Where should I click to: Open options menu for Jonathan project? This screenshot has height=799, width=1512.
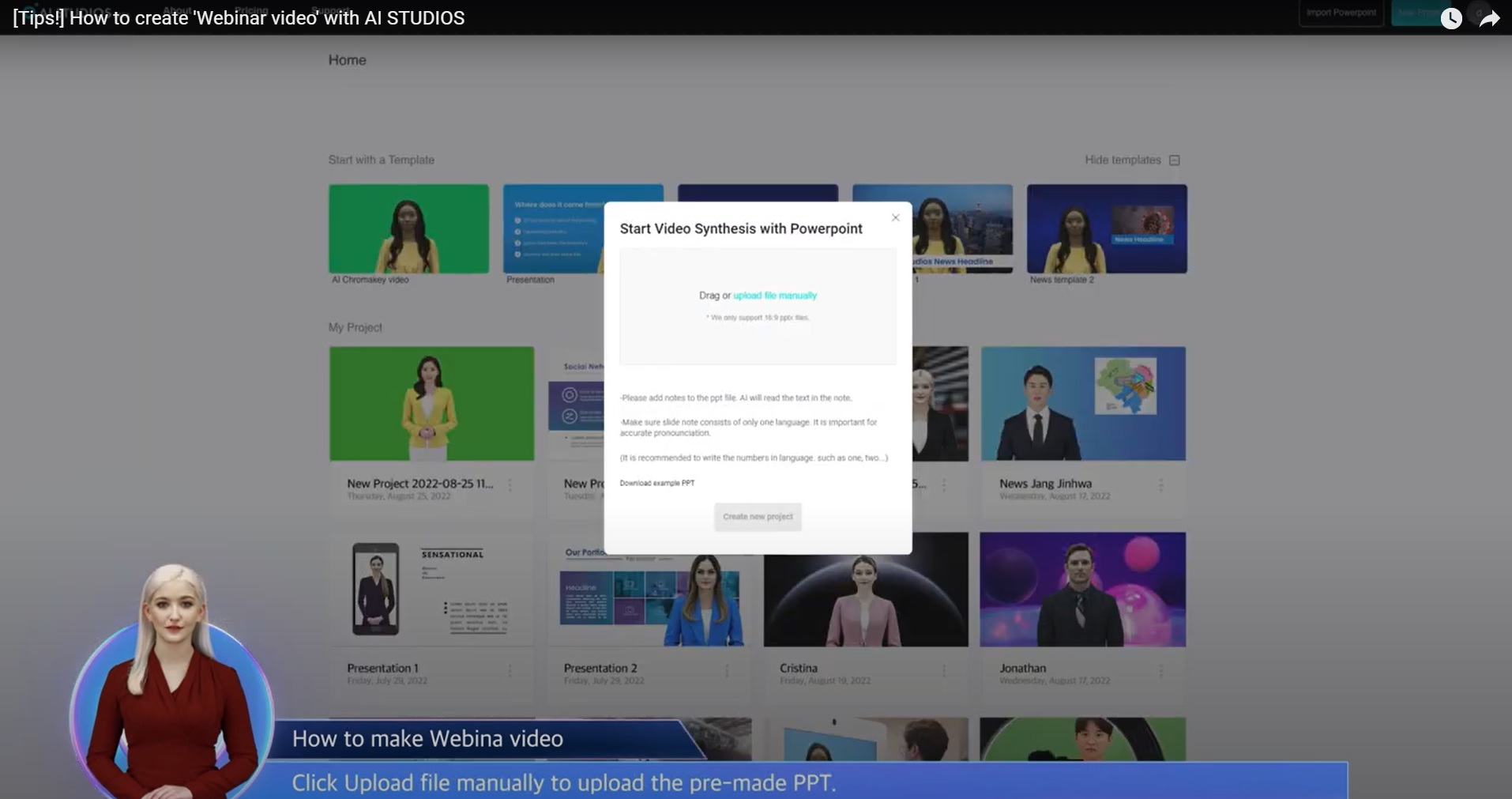pyautogui.click(x=1160, y=671)
